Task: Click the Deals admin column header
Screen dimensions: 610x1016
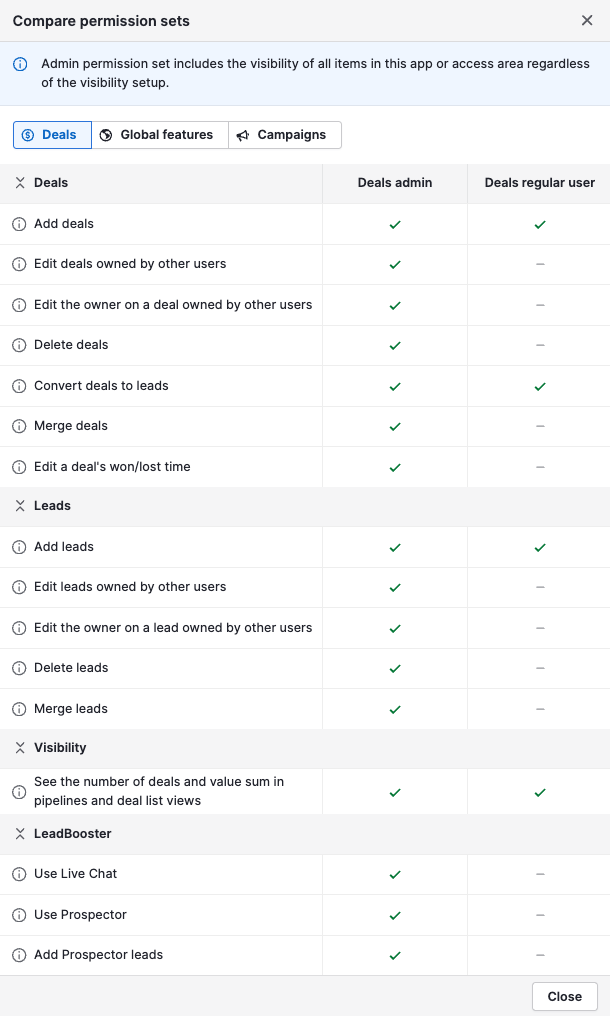Action: tap(395, 183)
